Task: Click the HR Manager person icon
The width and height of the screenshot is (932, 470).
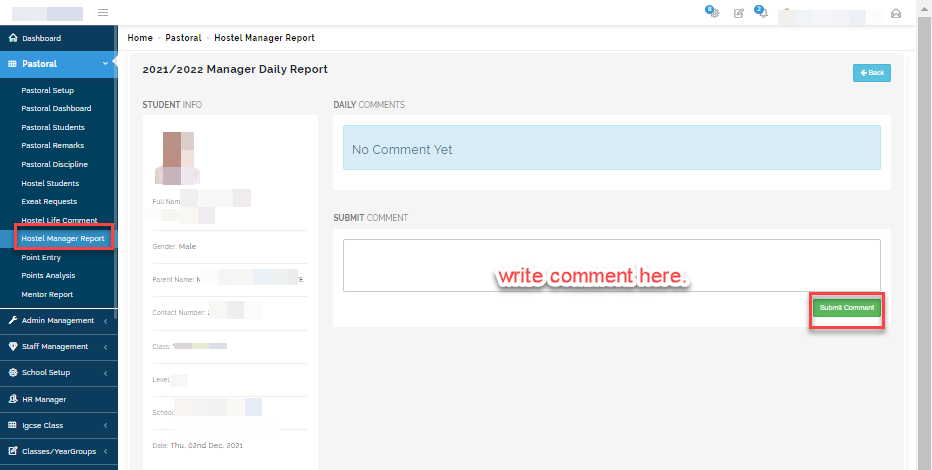Action: (12, 399)
